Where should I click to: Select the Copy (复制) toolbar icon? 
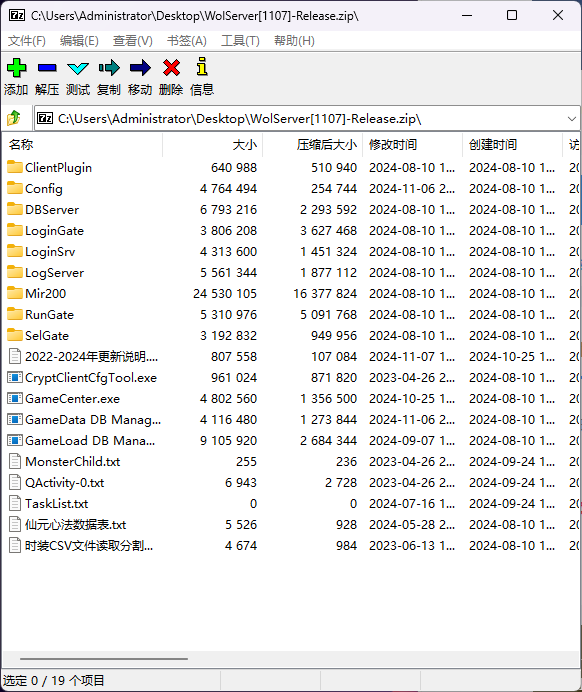[x=109, y=68]
